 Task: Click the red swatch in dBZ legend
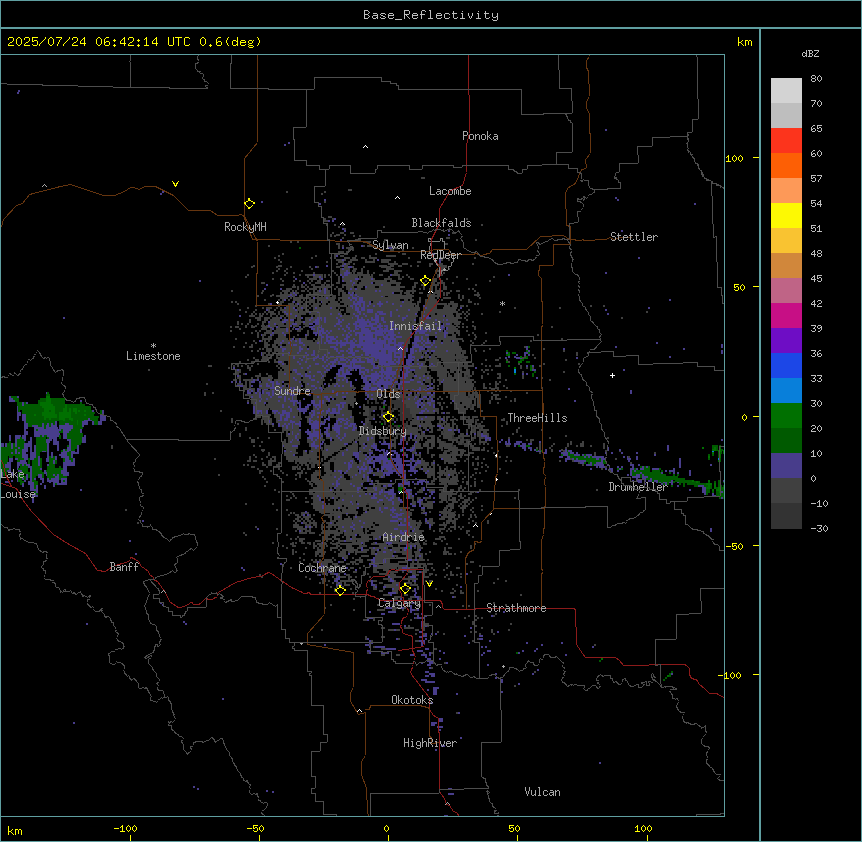click(786, 141)
